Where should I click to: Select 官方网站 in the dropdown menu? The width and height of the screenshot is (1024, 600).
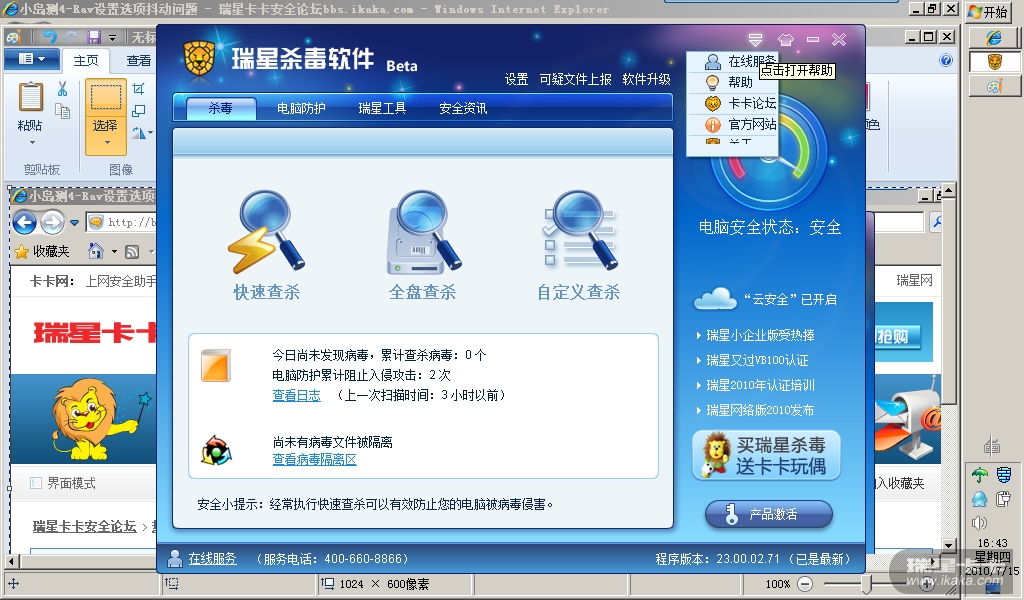coord(733,124)
